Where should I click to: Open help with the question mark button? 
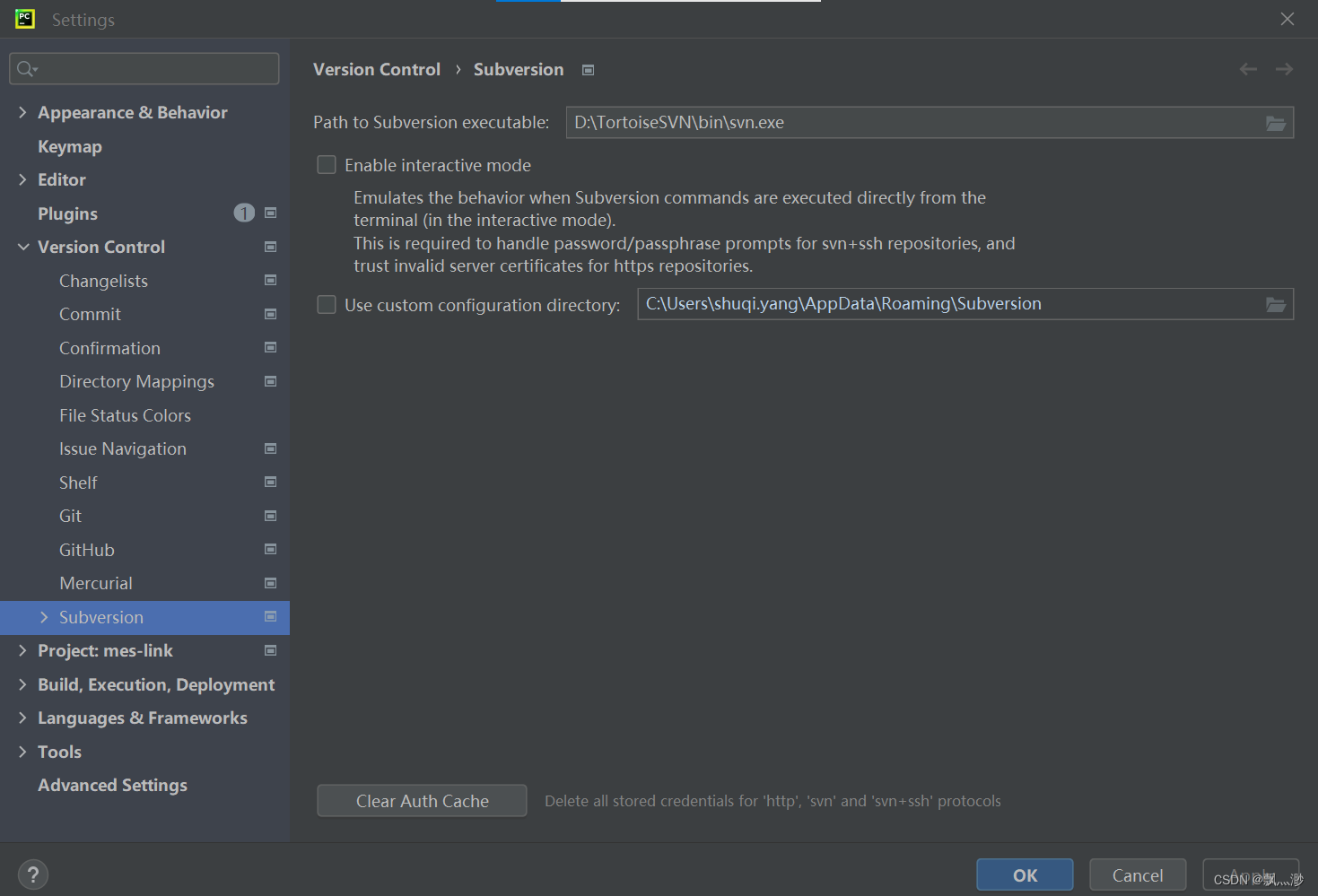click(33, 874)
